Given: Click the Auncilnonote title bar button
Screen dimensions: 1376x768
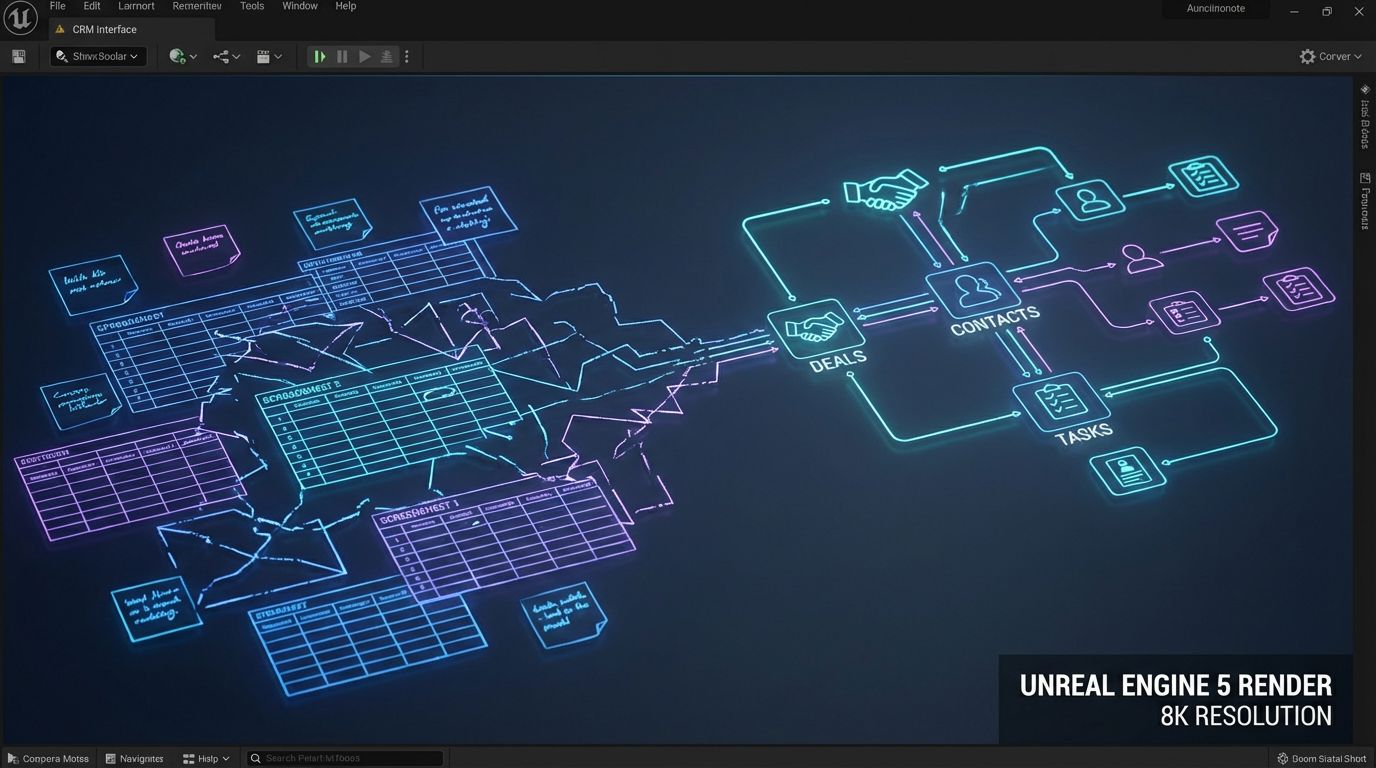Looking at the screenshot, I should pos(1216,9).
